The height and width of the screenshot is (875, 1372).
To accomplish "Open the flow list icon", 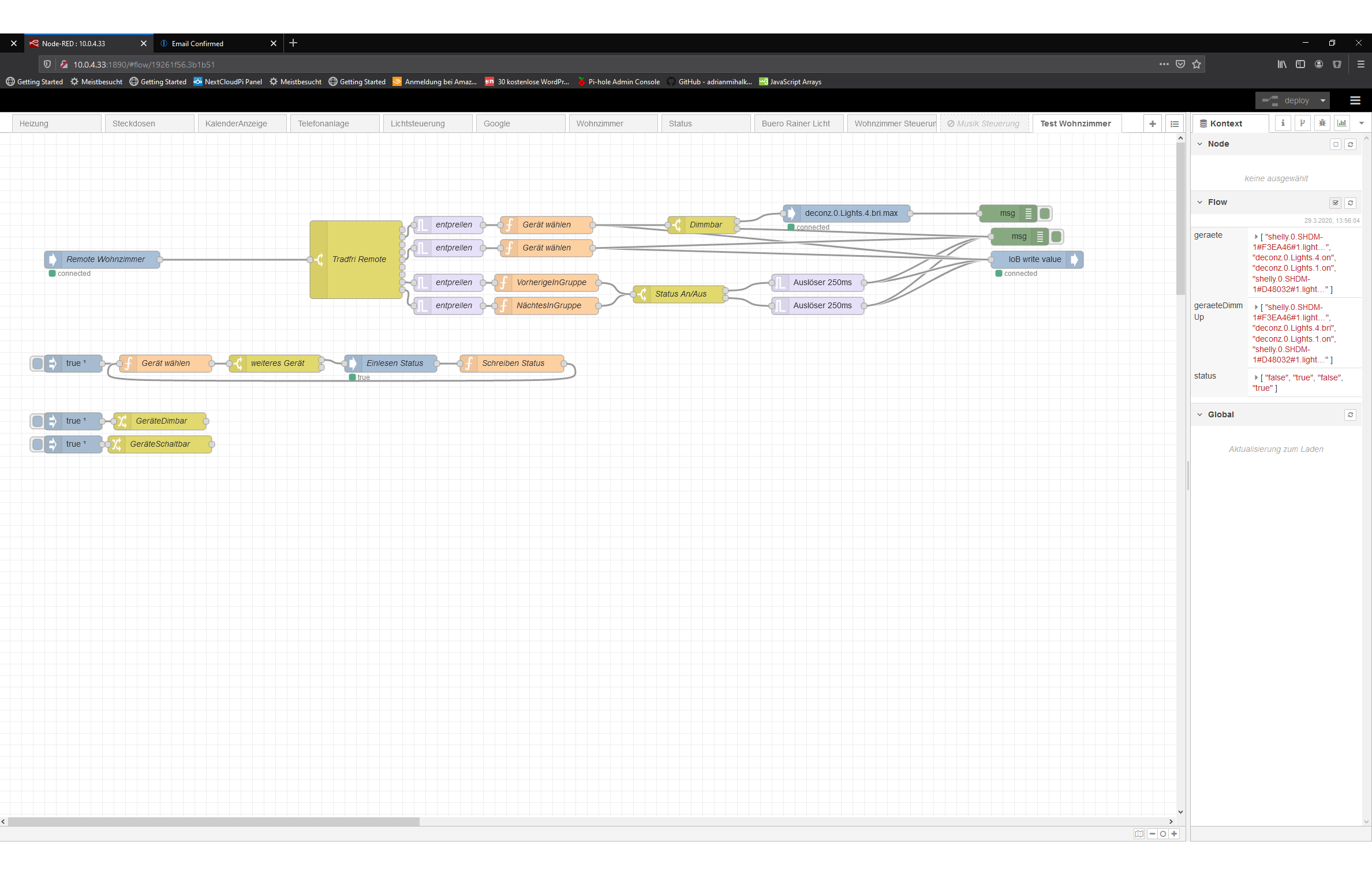I will (1174, 124).
